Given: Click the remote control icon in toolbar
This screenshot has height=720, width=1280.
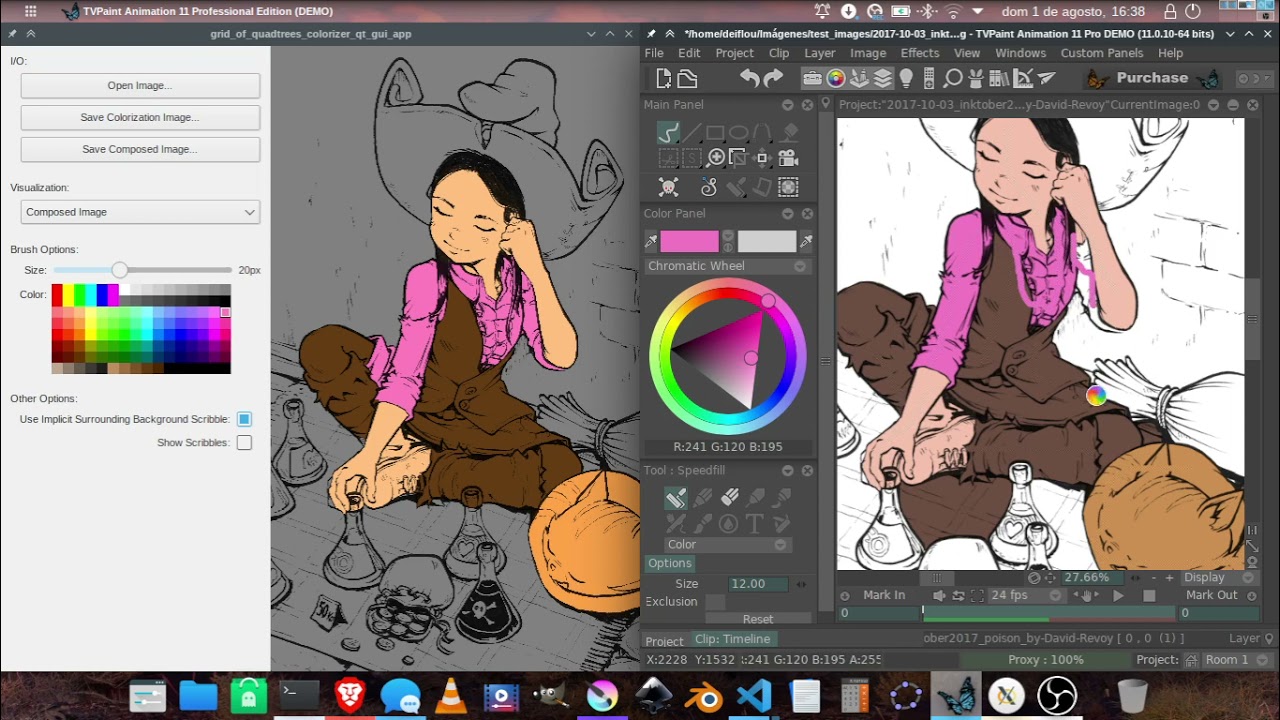Looking at the screenshot, I should tap(930, 78).
